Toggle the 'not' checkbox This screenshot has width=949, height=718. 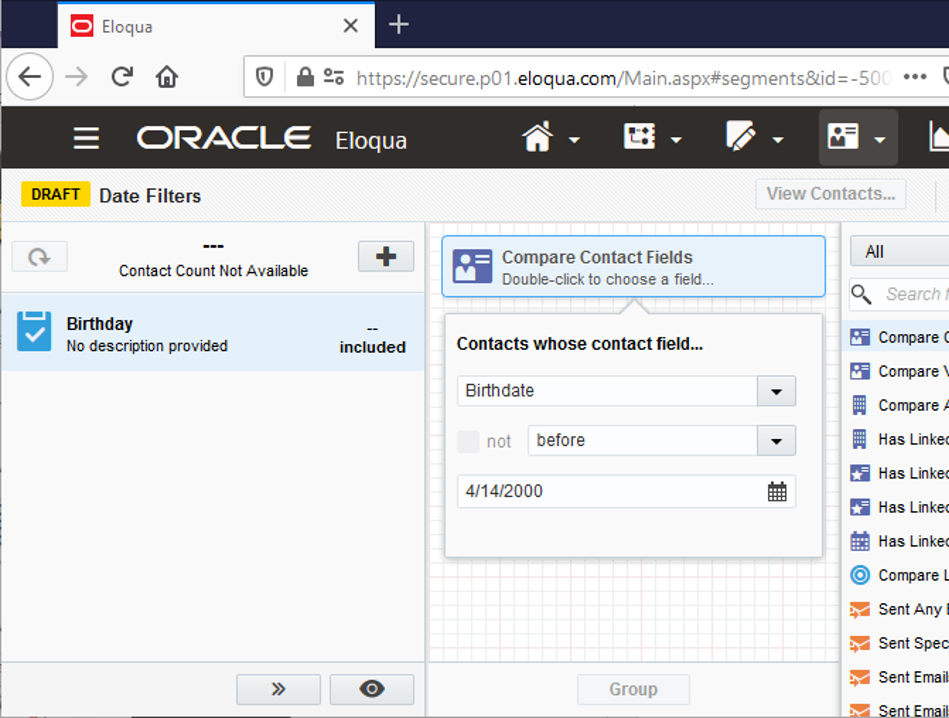468,441
